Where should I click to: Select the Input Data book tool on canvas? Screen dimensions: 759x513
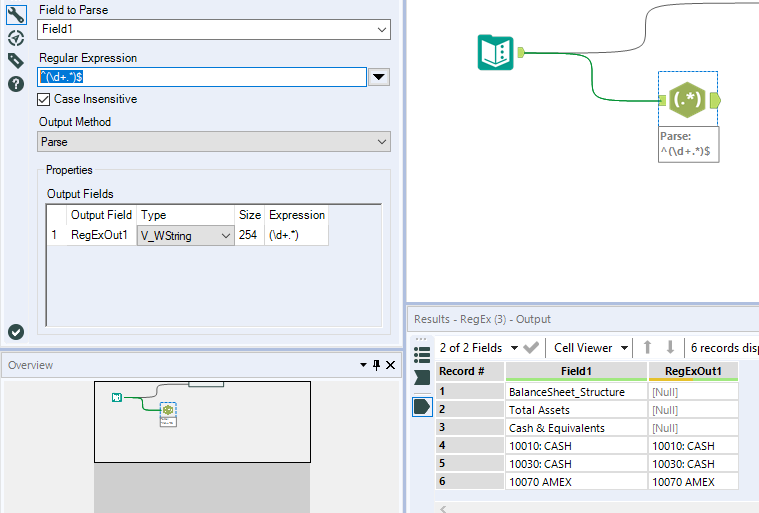pos(495,52)
